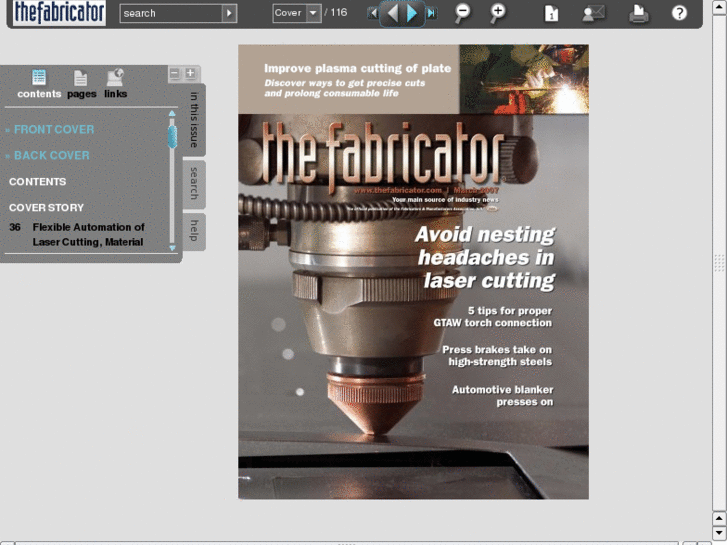Open FRONT COVER link
The height and width of the screenshot is (545, 727).
[x=54, y=129]
